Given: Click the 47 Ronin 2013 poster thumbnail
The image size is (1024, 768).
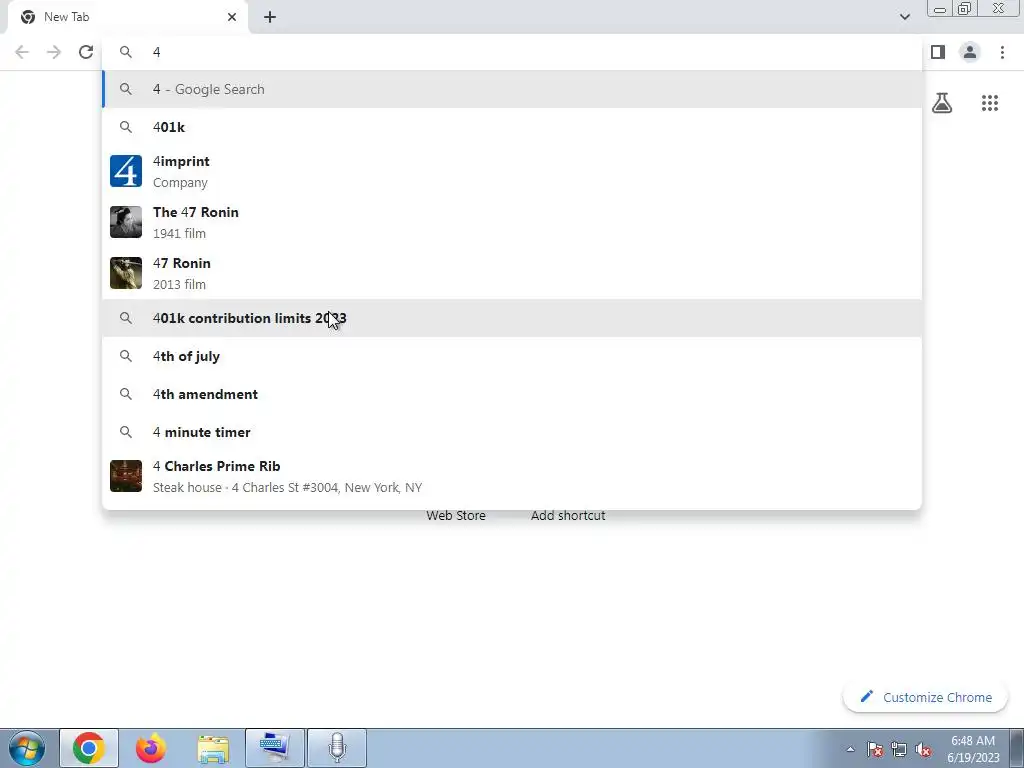Looking at the screenshot, I should click(125, 273).
